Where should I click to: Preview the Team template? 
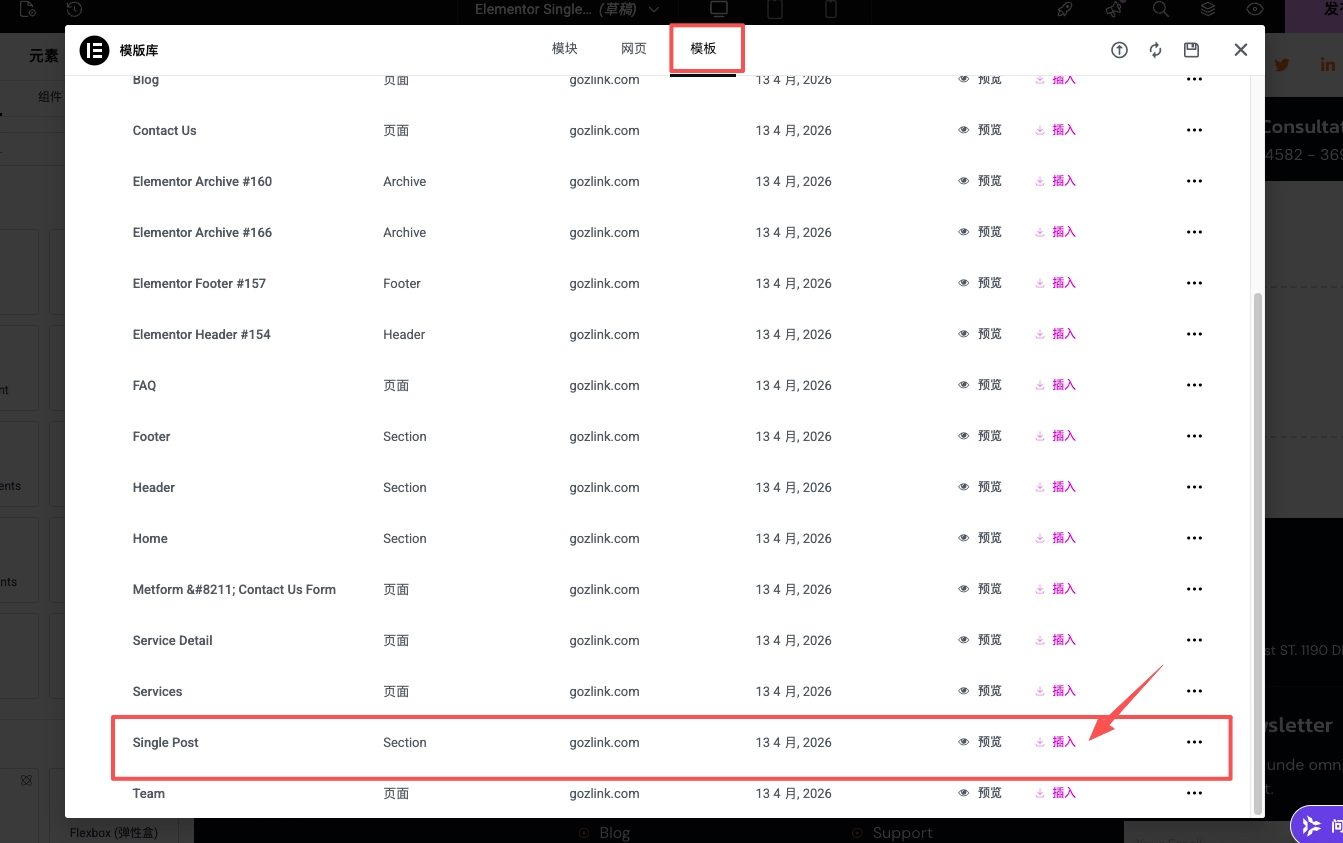(980, 793)
